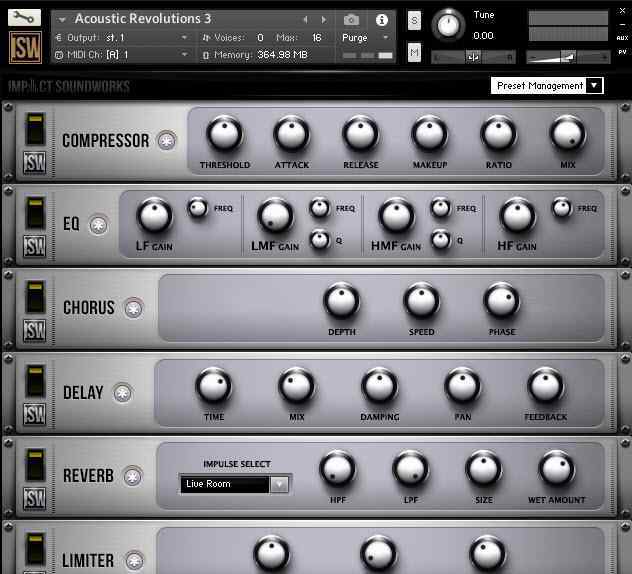The height and width of the screenshot is (574, 632).
Task: Click the pan center icon
Action: (x=473, y=58)
